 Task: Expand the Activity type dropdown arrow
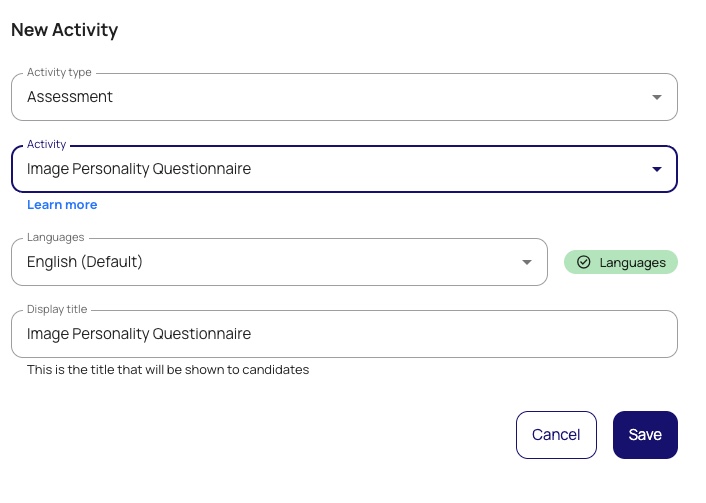(657, 97)
